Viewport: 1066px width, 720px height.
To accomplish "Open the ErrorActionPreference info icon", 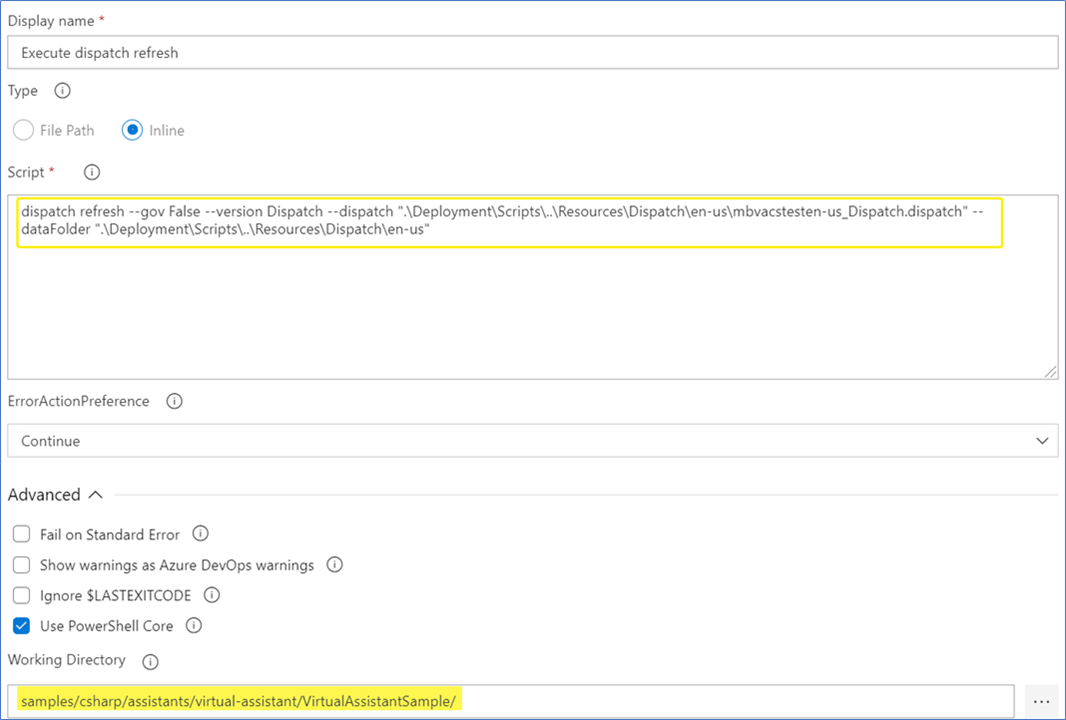I will pos(174,401).
